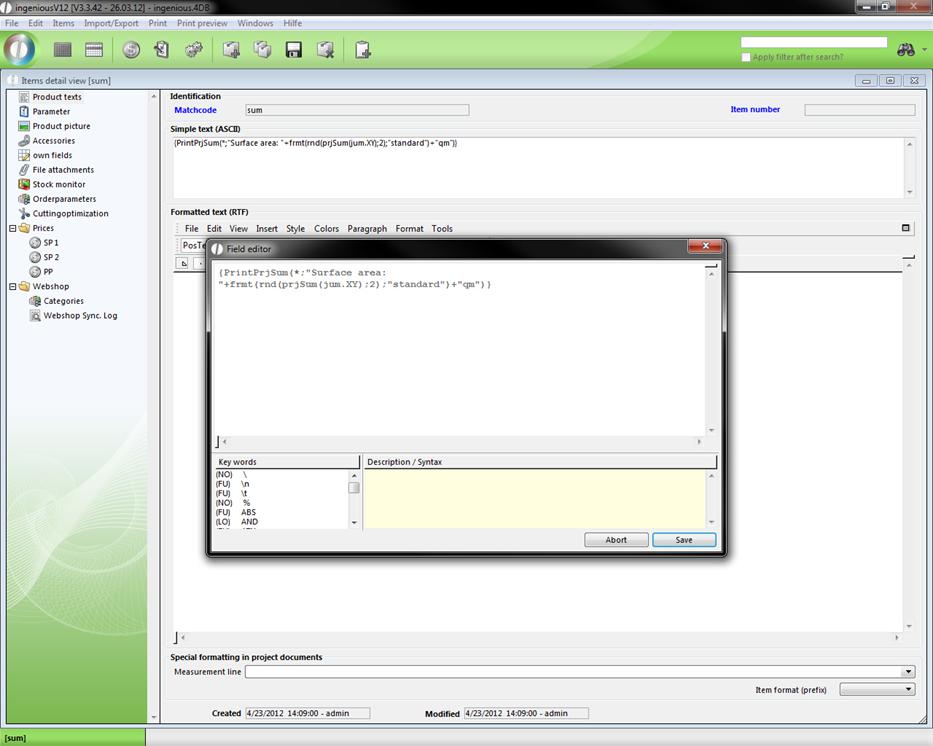Open the Item format (prefix) dropdown
The height and width of the screenshot is (746, 933).
click(x=908, y=689)
